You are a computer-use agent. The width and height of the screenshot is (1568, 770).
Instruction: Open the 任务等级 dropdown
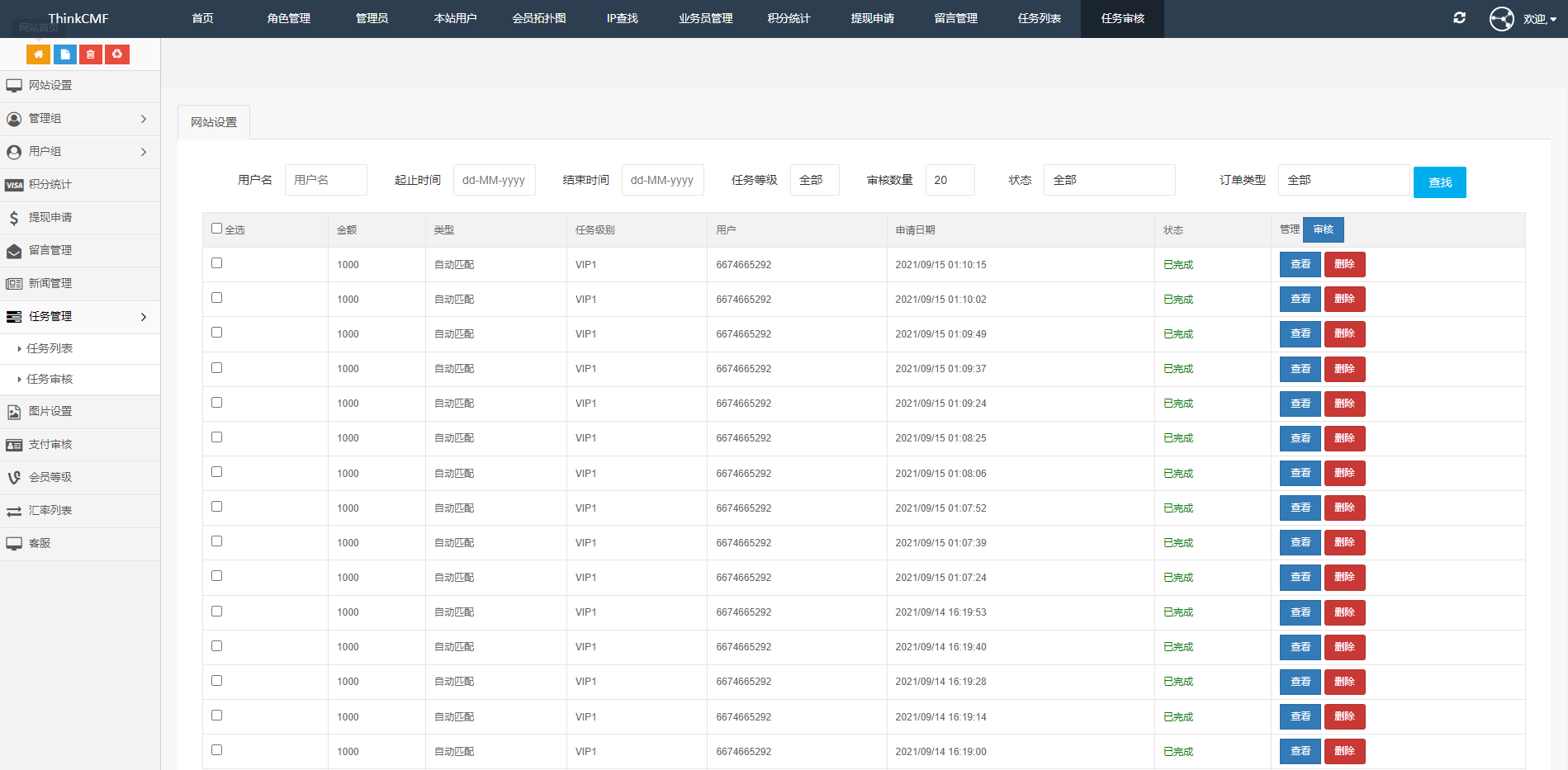(815, 180)
